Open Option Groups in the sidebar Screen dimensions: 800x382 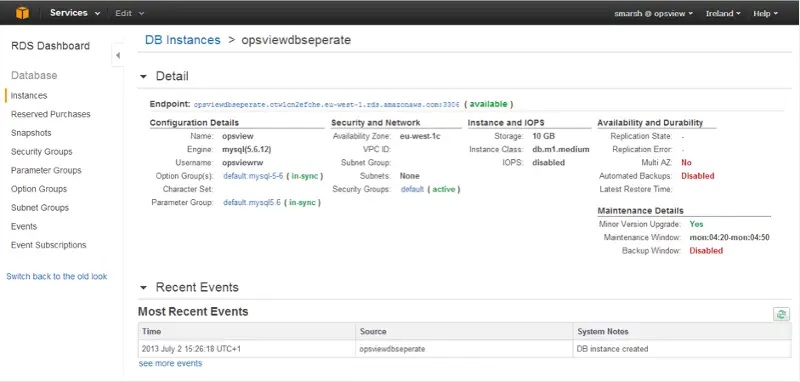coord(39,189)
